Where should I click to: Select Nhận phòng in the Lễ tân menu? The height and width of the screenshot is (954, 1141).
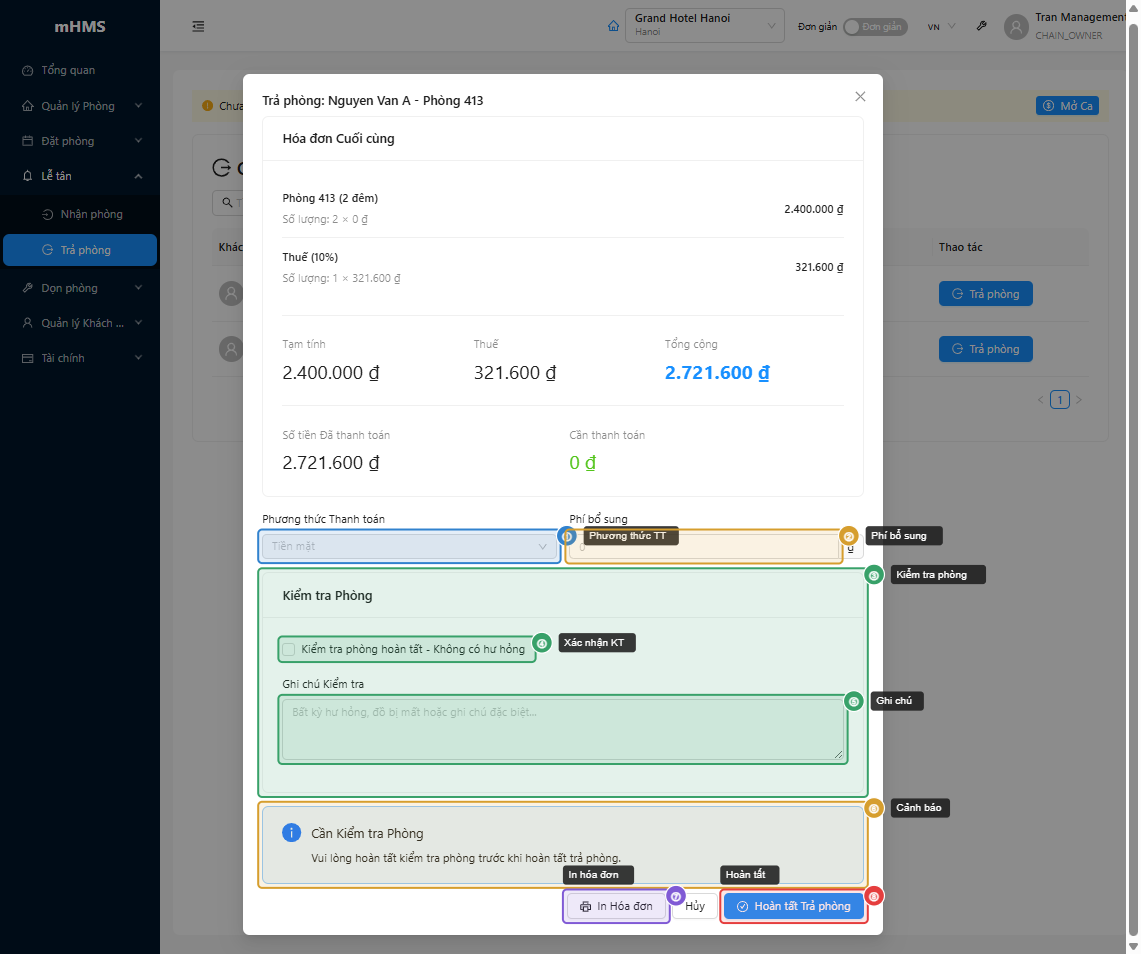pos(80,213)
